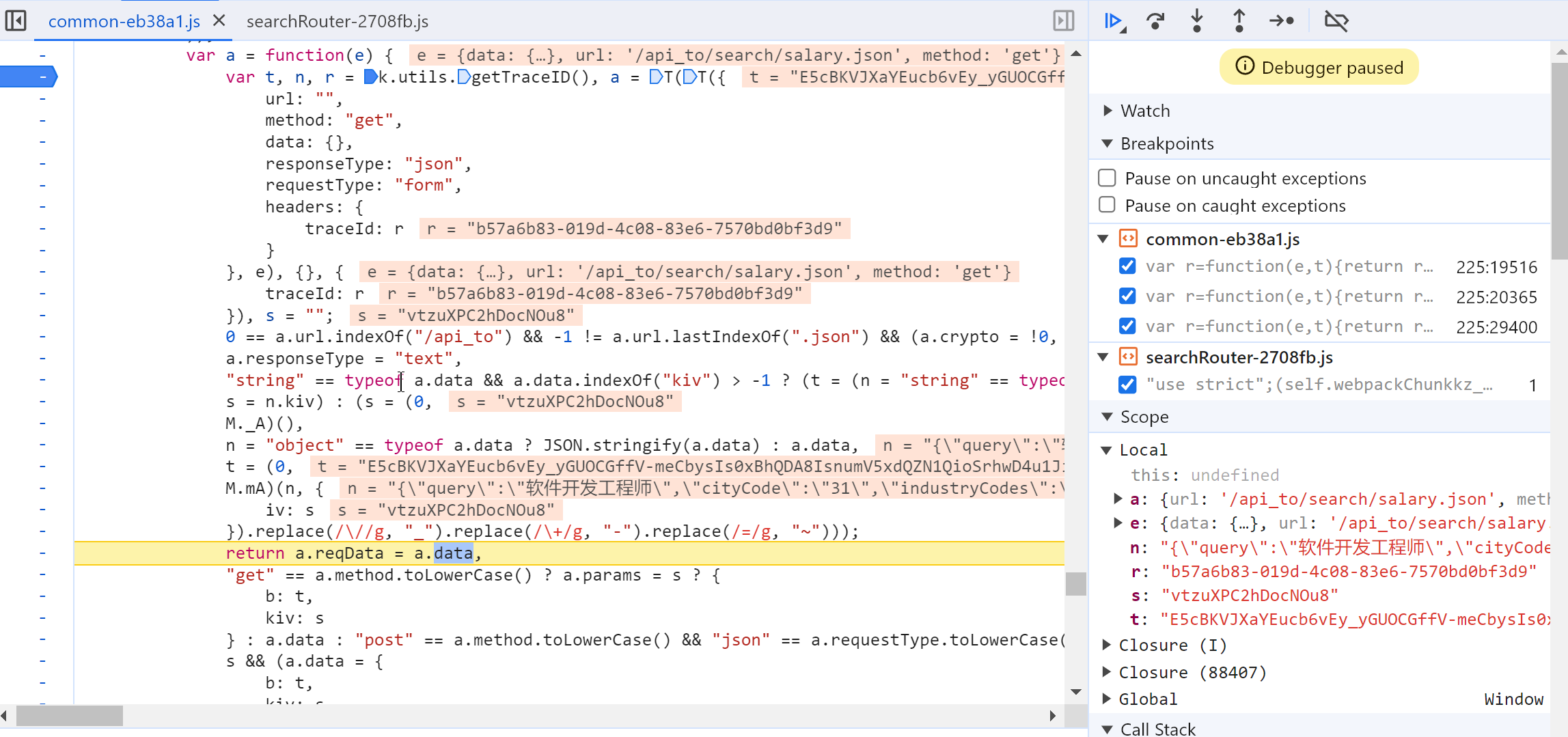Step into next function call
The image size is (1568, 737).
[x=1197, y=20]
